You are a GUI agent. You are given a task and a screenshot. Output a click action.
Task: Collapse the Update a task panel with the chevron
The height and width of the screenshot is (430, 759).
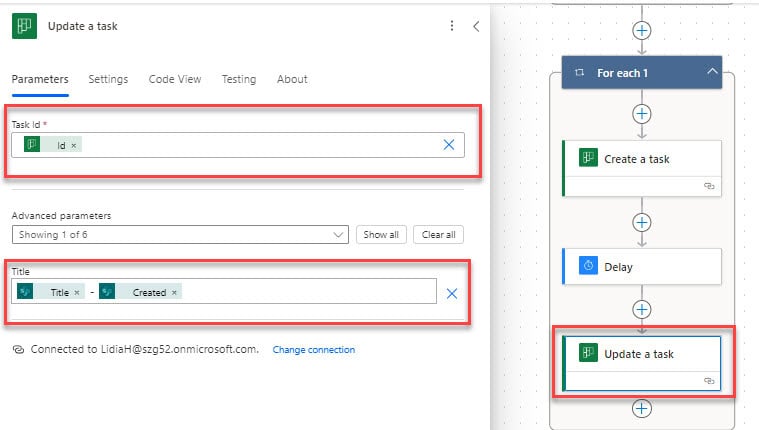pos(476,26)
